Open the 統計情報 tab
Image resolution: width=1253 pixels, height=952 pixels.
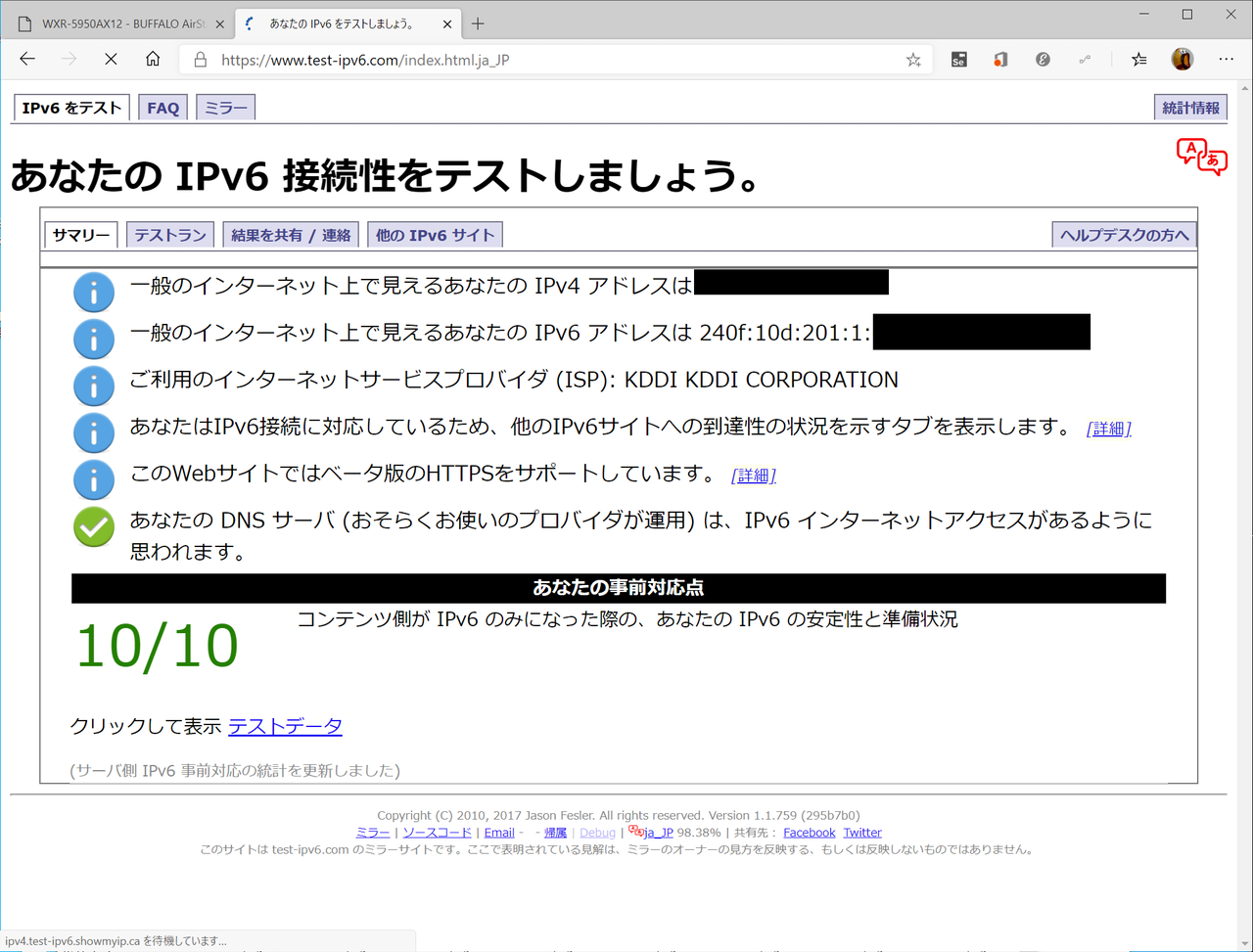(1190, 108)
